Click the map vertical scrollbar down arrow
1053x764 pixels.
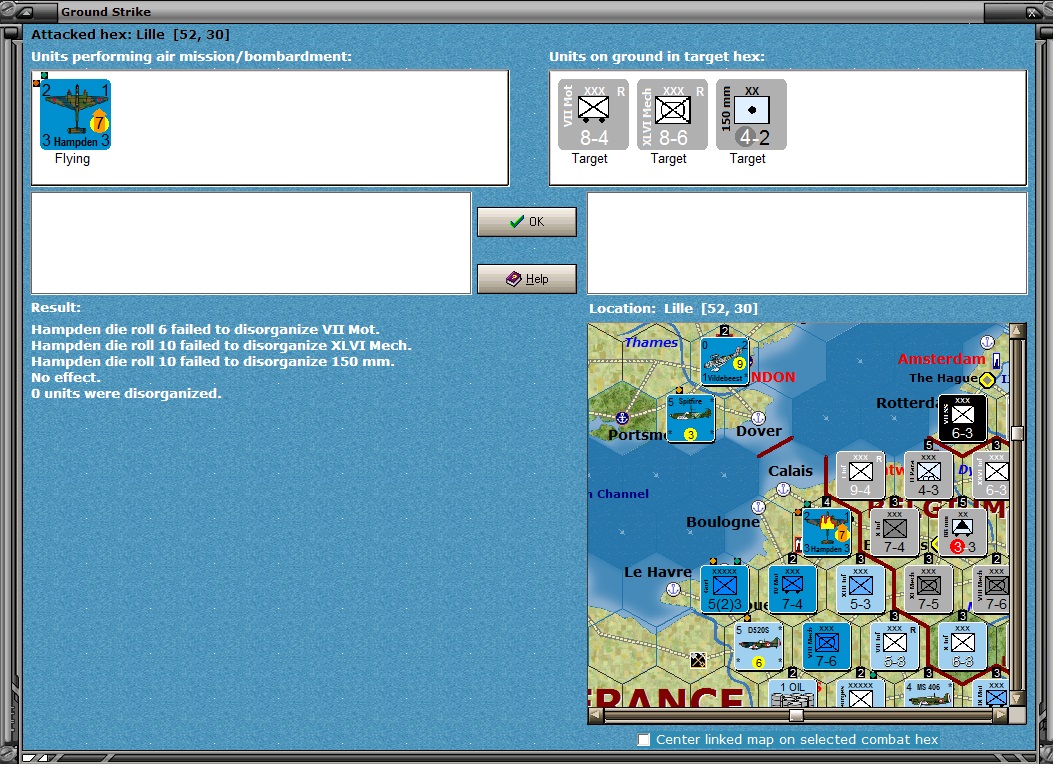point(1017,699)
